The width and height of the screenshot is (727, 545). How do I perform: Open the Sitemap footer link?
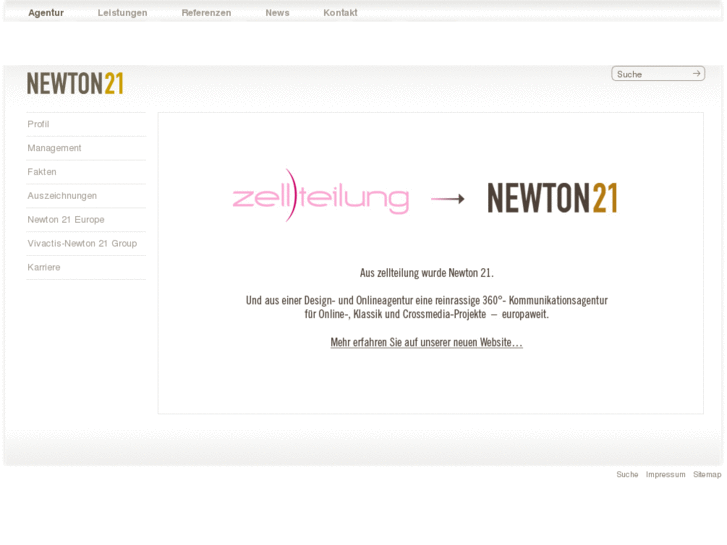(x=707, y=474)
